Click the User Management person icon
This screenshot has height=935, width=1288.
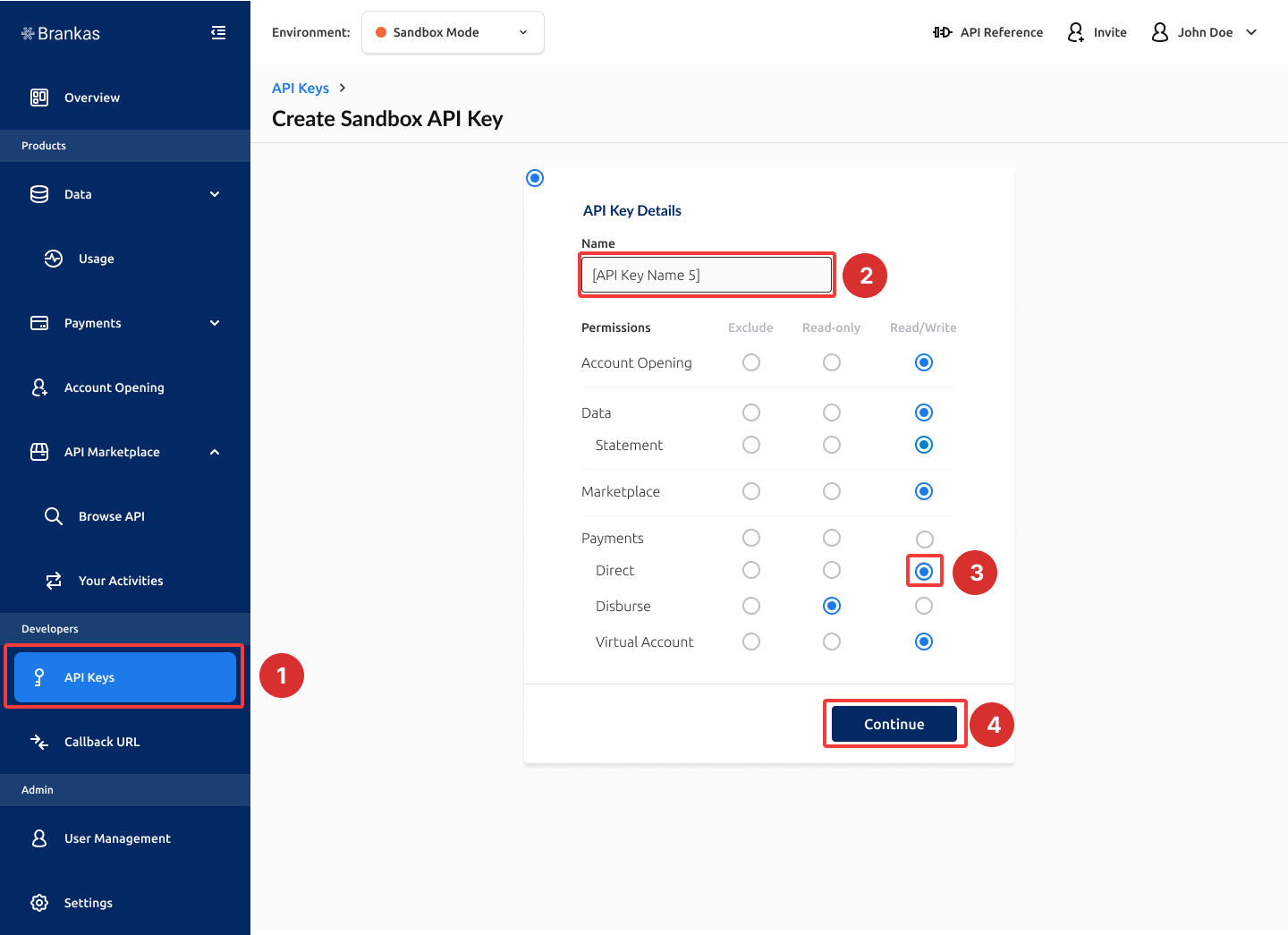(38, 838)
